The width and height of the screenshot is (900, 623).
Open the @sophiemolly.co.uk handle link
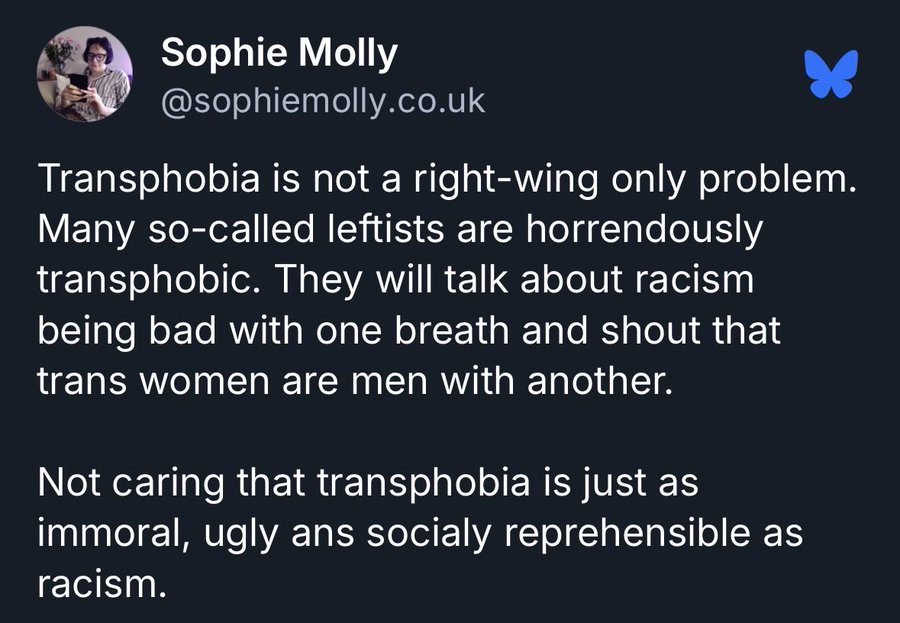323,102
